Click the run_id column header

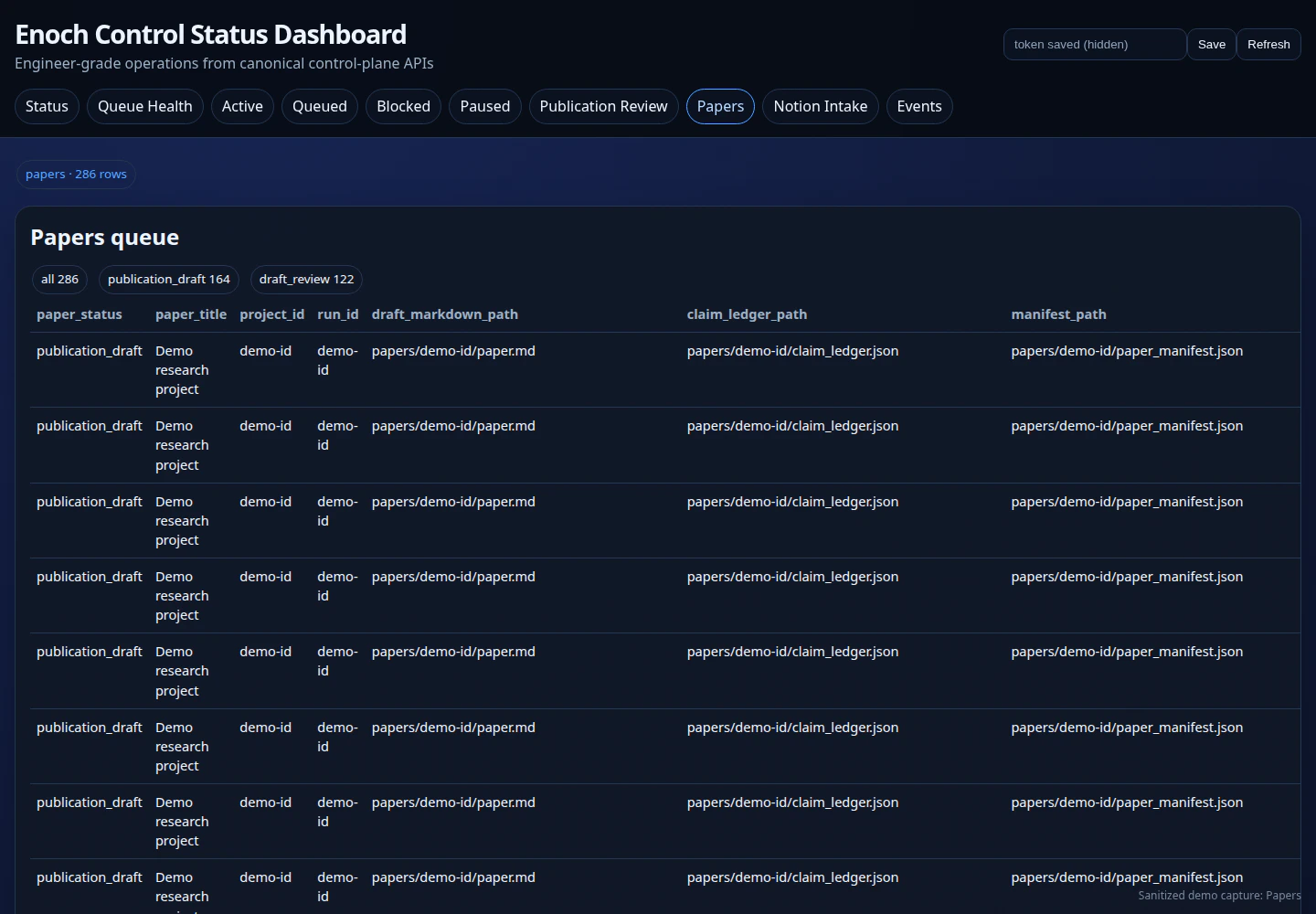coord(338,314)
